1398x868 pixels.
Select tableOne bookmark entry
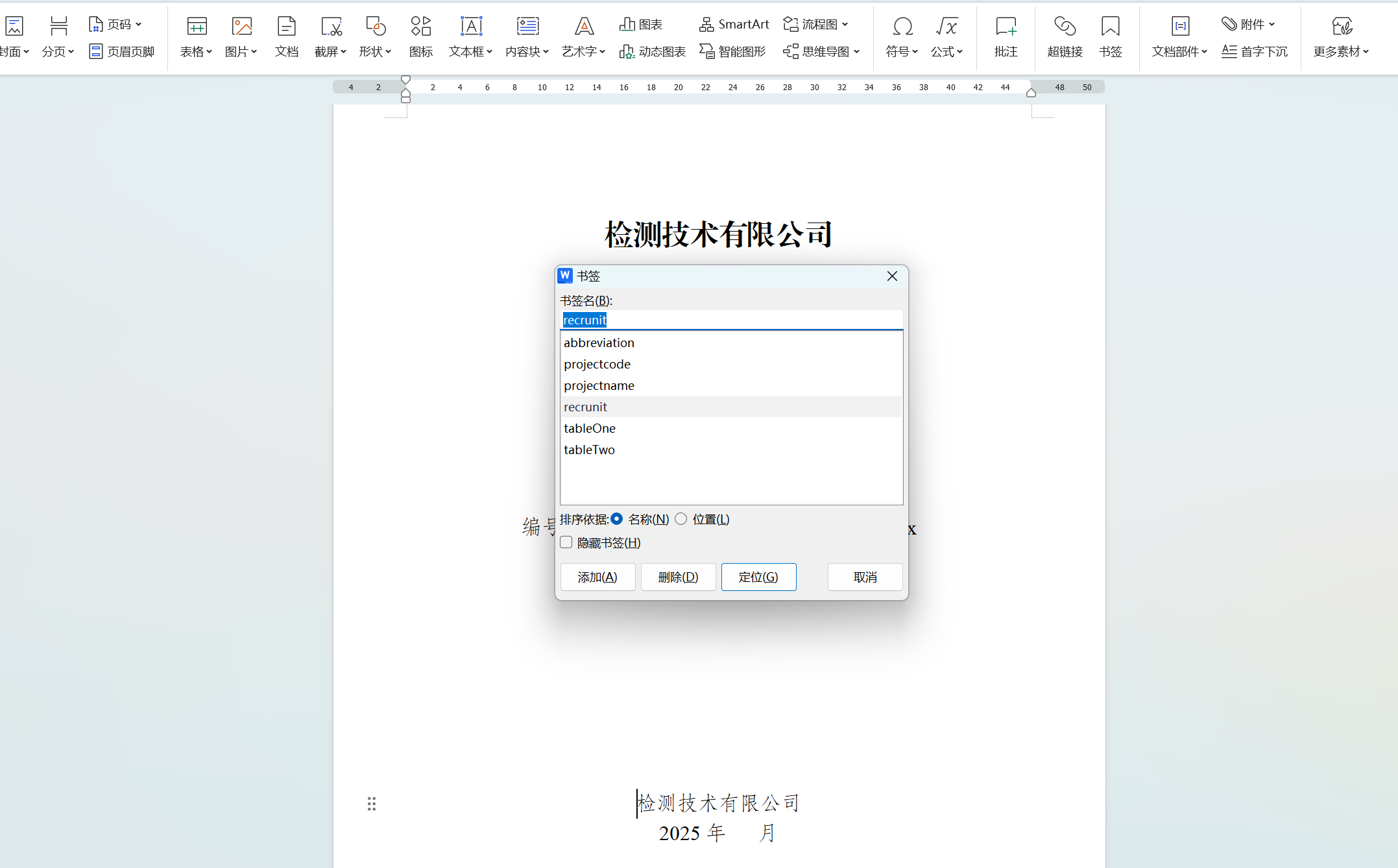point(589,428)
